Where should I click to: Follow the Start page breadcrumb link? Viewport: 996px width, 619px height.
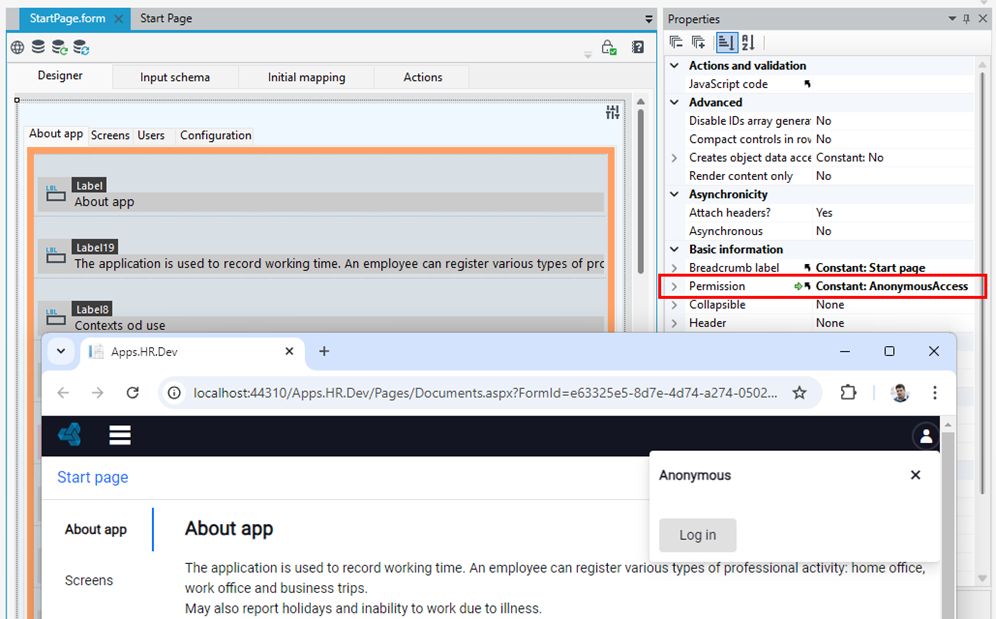[x=93, y=477]
